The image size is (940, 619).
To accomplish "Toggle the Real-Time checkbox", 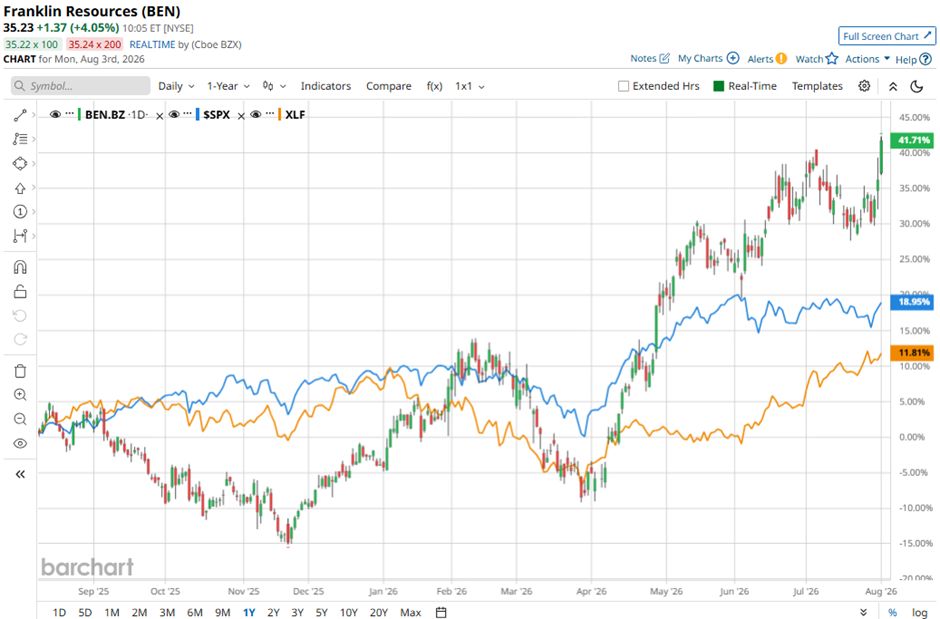I will click(x=719, y=86).
